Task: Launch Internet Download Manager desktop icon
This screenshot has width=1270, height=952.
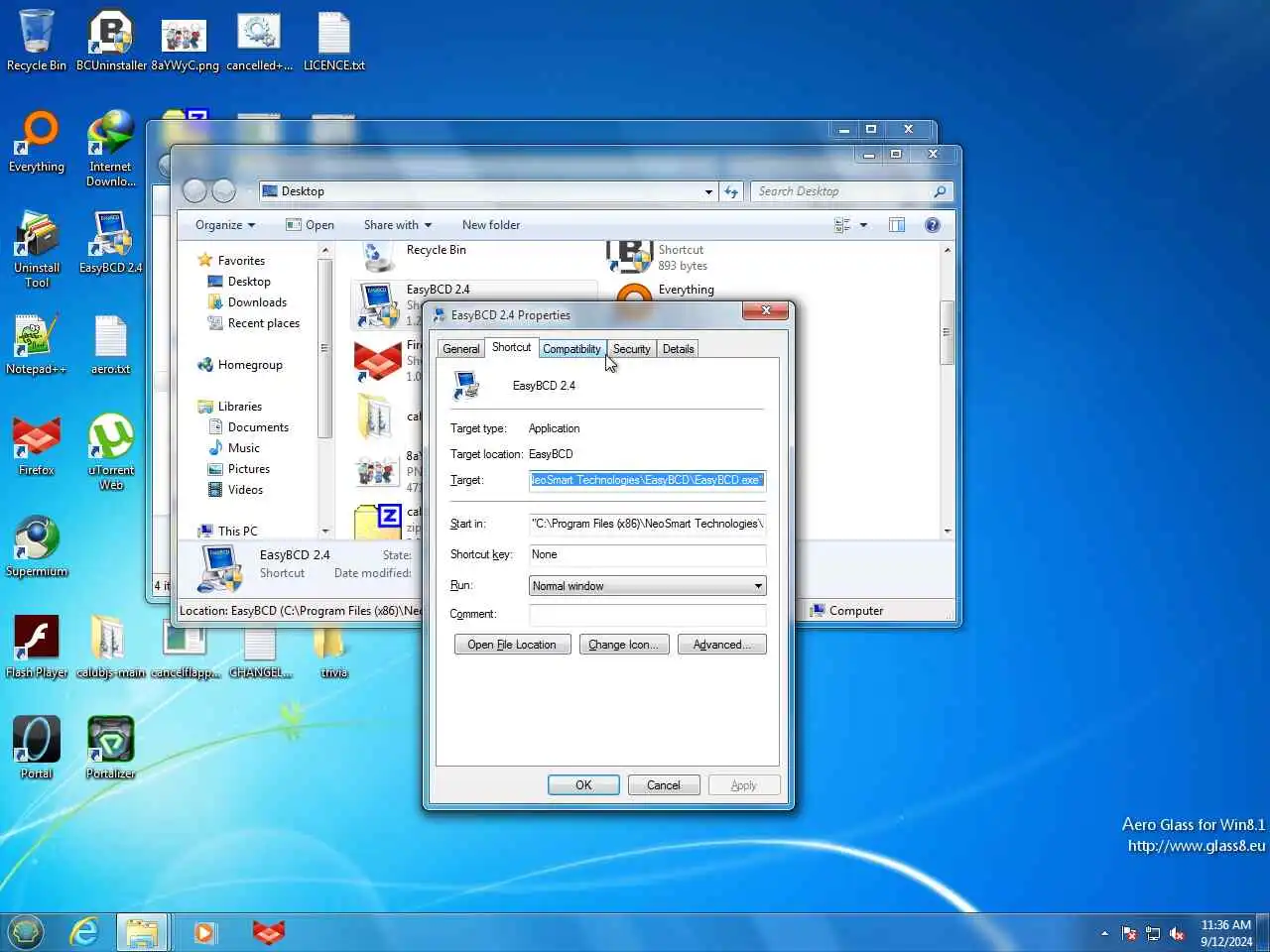Action: pos(111,148)
